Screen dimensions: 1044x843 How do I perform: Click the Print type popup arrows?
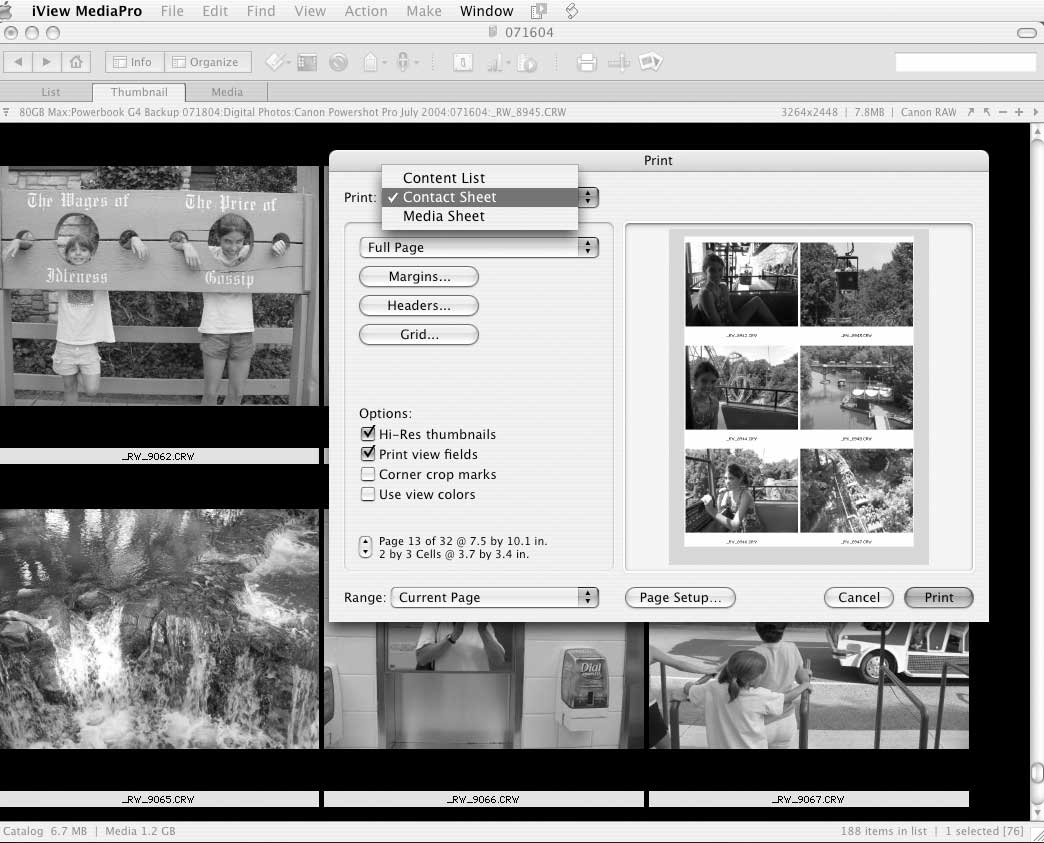(588, 197)
